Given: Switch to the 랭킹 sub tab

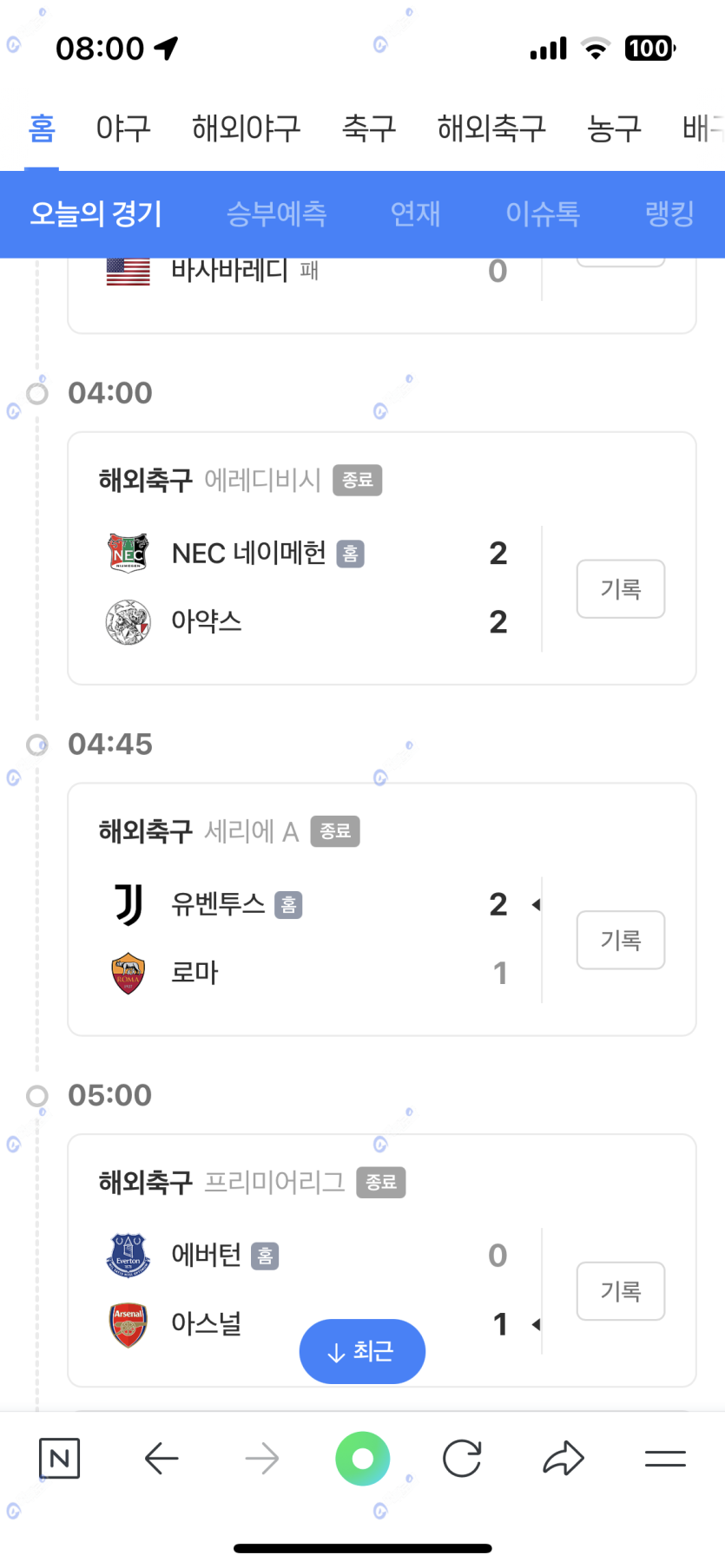Looking at the screenshot, I should (669, 213).
